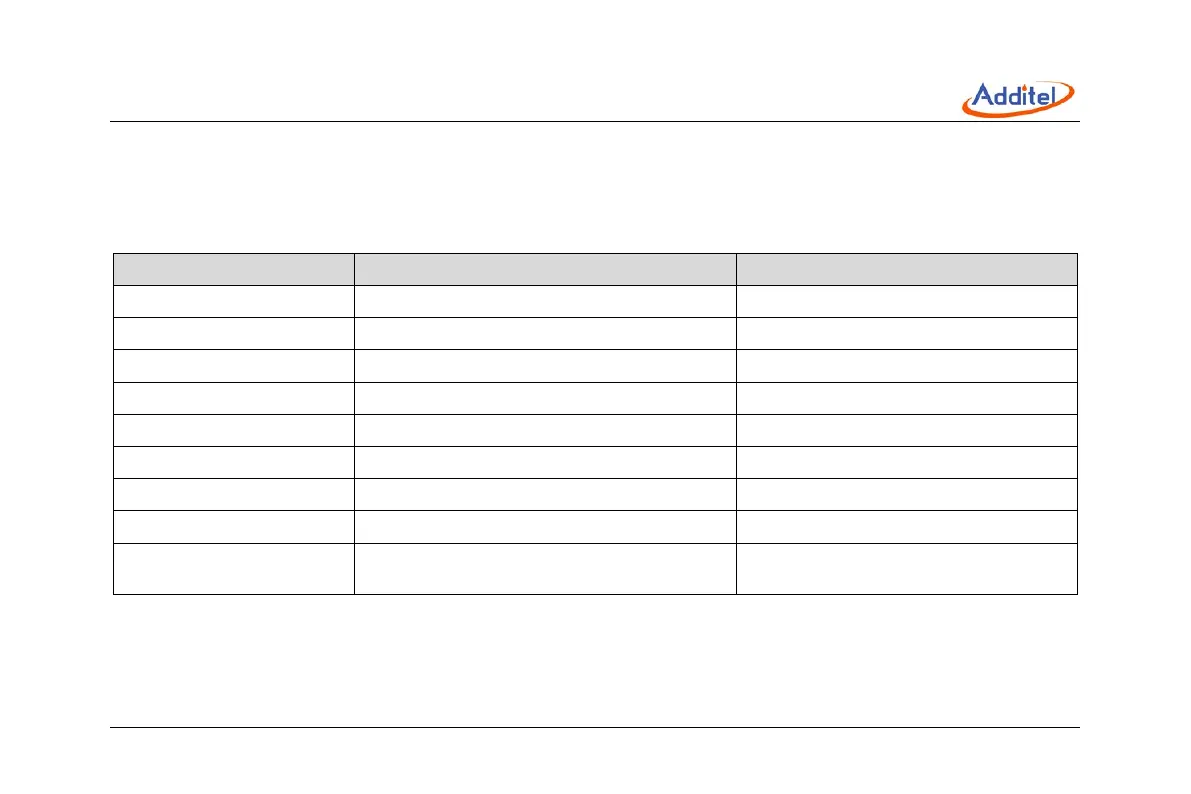Click the seventh body row's left cell
Viewport: 1191px width, 794px height.
point(233,494)
